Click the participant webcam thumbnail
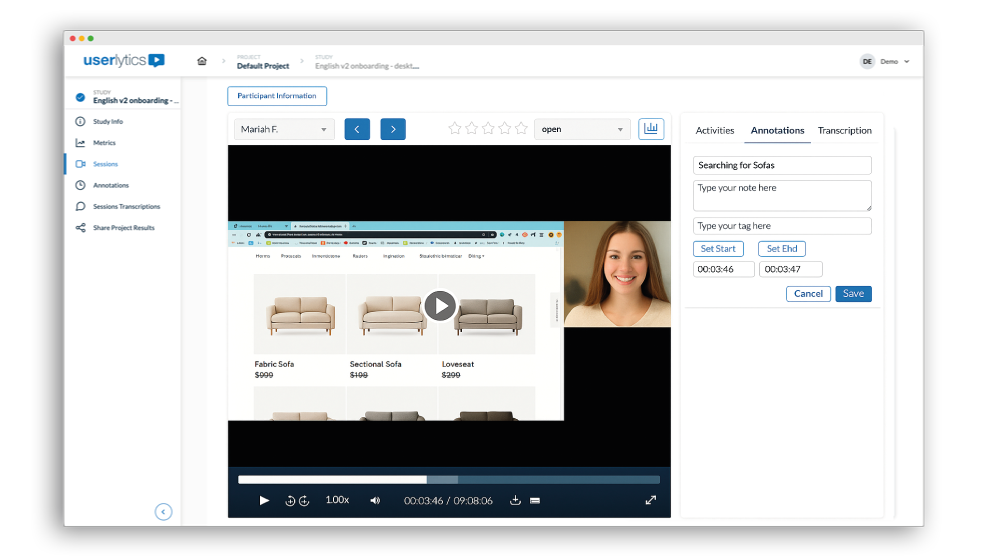This screenshot has width=1000, height=559. (617, 274)
